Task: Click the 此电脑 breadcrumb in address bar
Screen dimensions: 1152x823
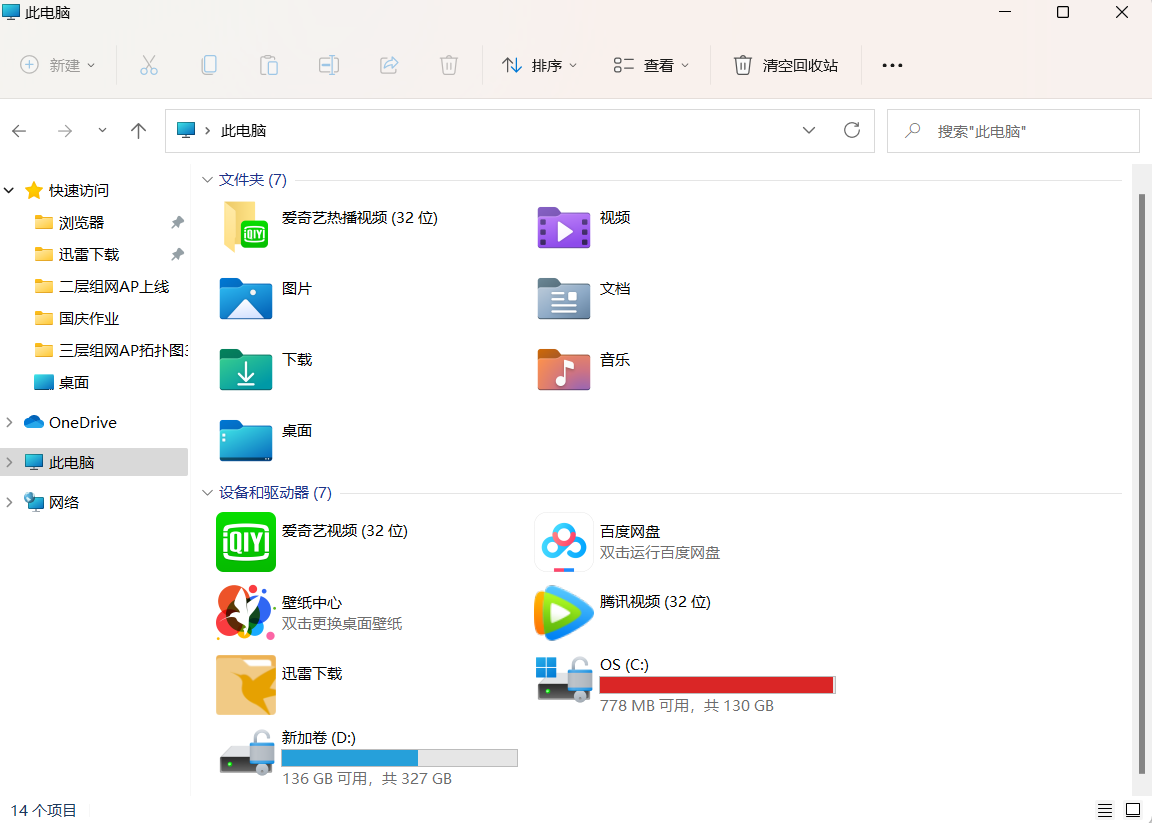Action: click(243, 131)
